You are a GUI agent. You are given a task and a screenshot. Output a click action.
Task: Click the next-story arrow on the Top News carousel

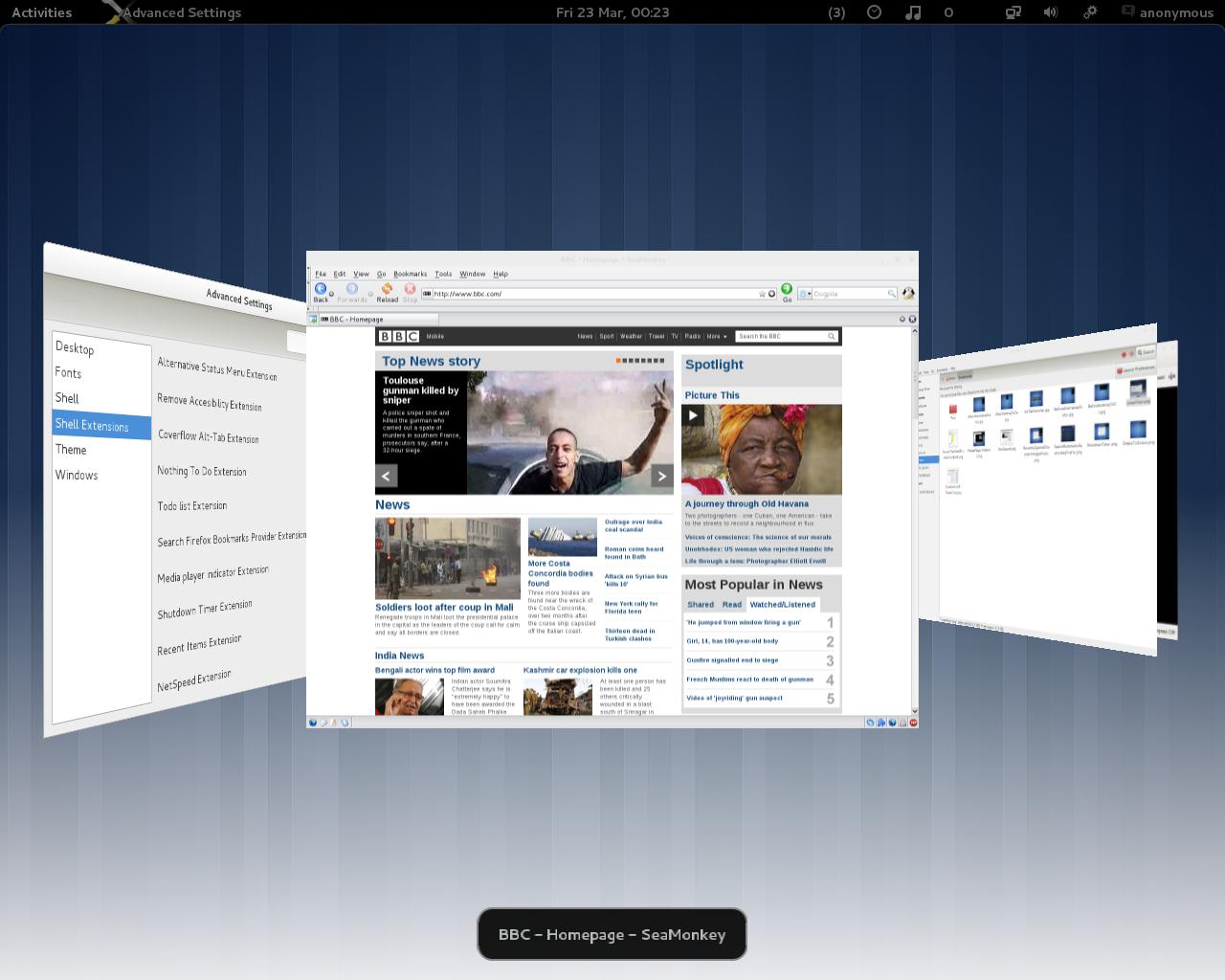coord(661,475)
